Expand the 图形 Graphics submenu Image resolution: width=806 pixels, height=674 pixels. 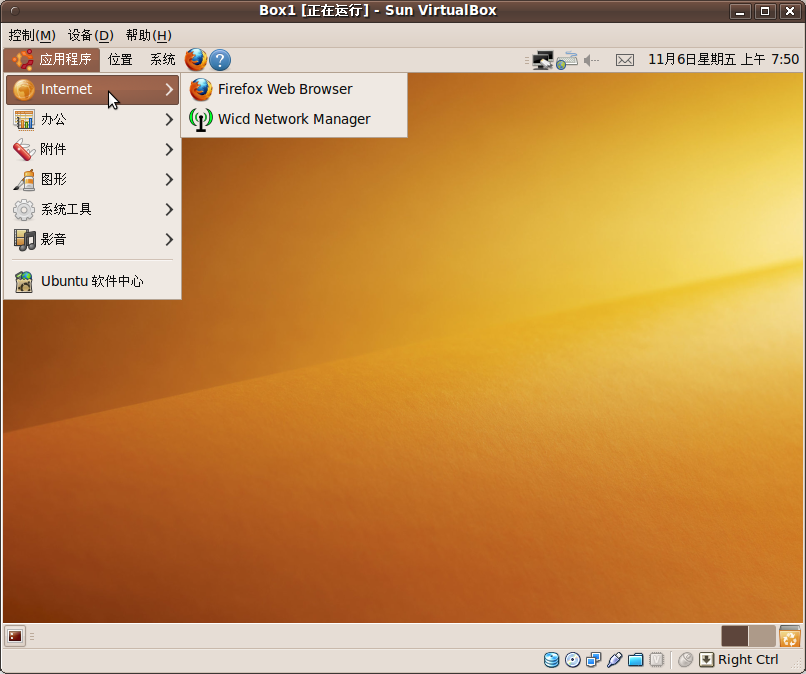pyautogui.click(x=93, y=179)
